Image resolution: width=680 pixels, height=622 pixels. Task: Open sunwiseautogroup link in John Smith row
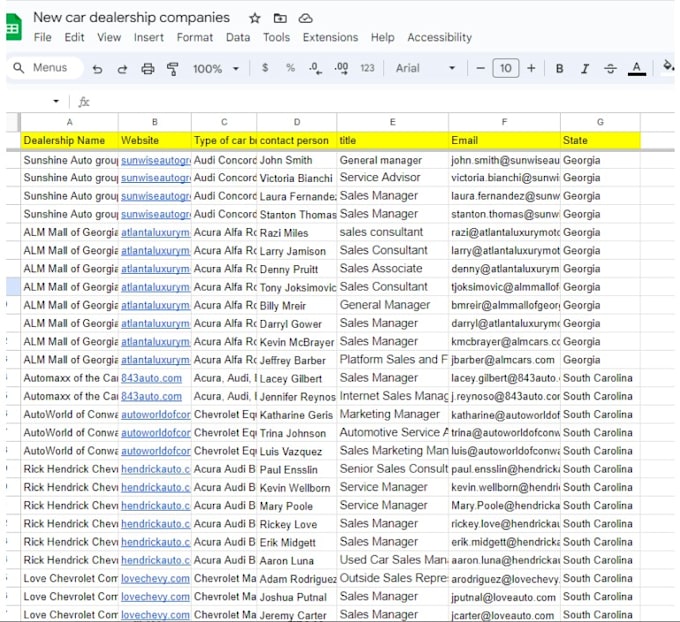click(x=155, y=160)
